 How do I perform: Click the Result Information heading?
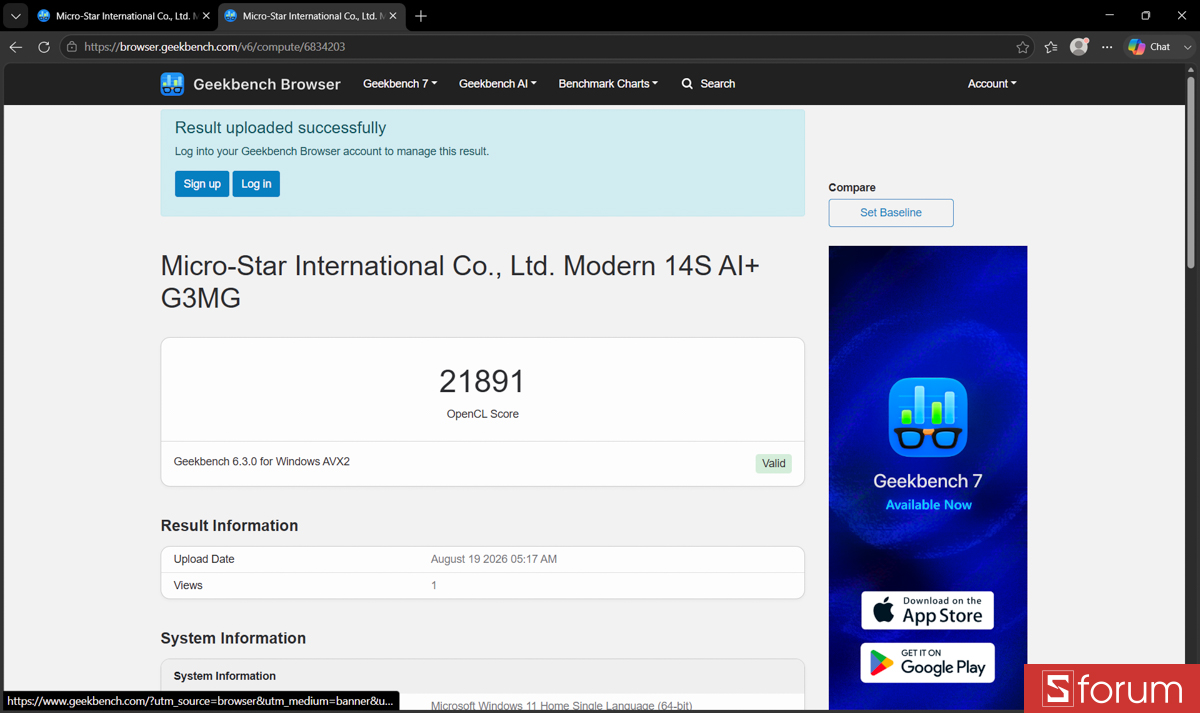click(x=229, y=526)
